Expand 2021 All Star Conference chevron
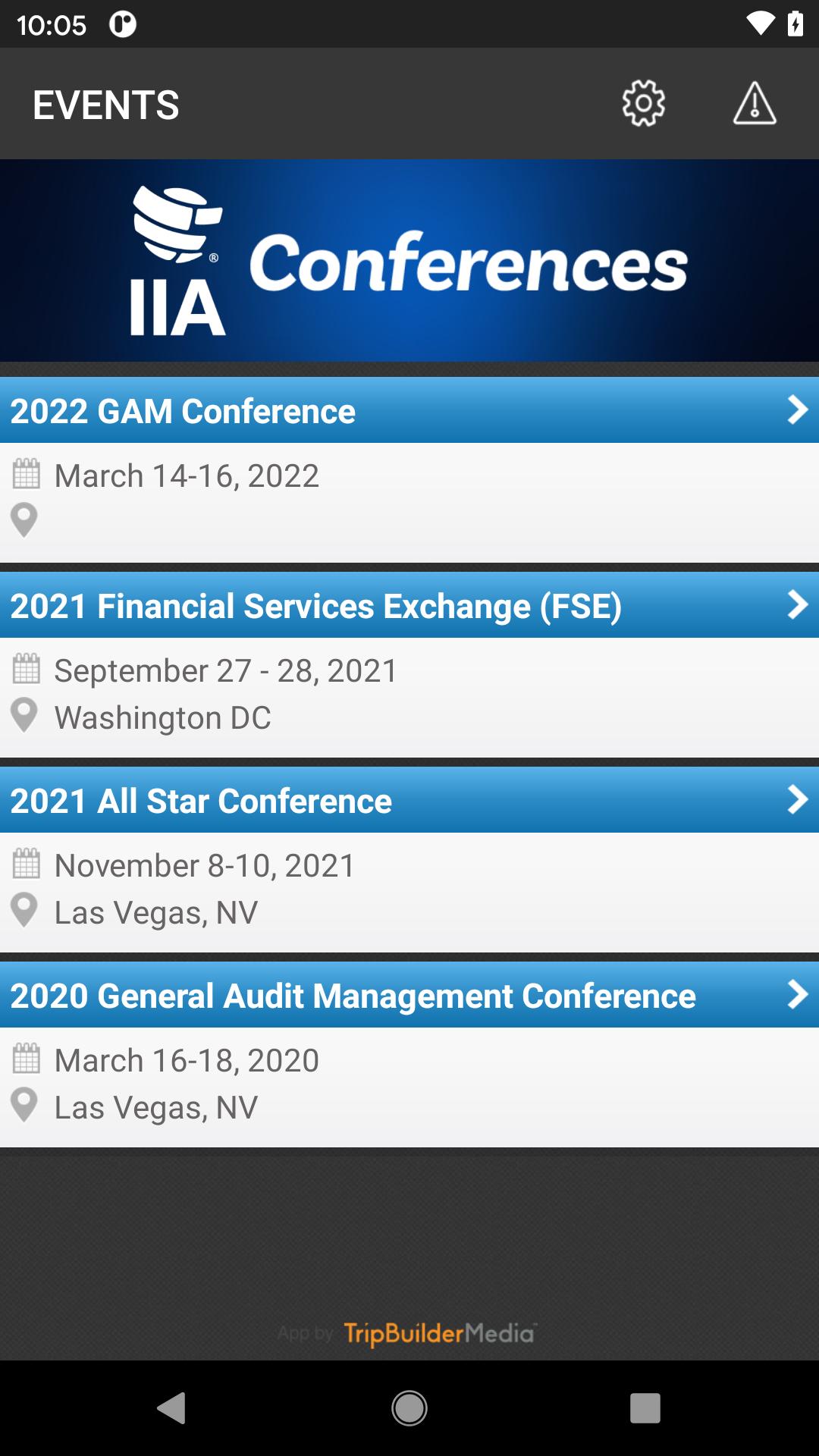The height and width of the screenshot is (1456, 819). click(798, 799)
